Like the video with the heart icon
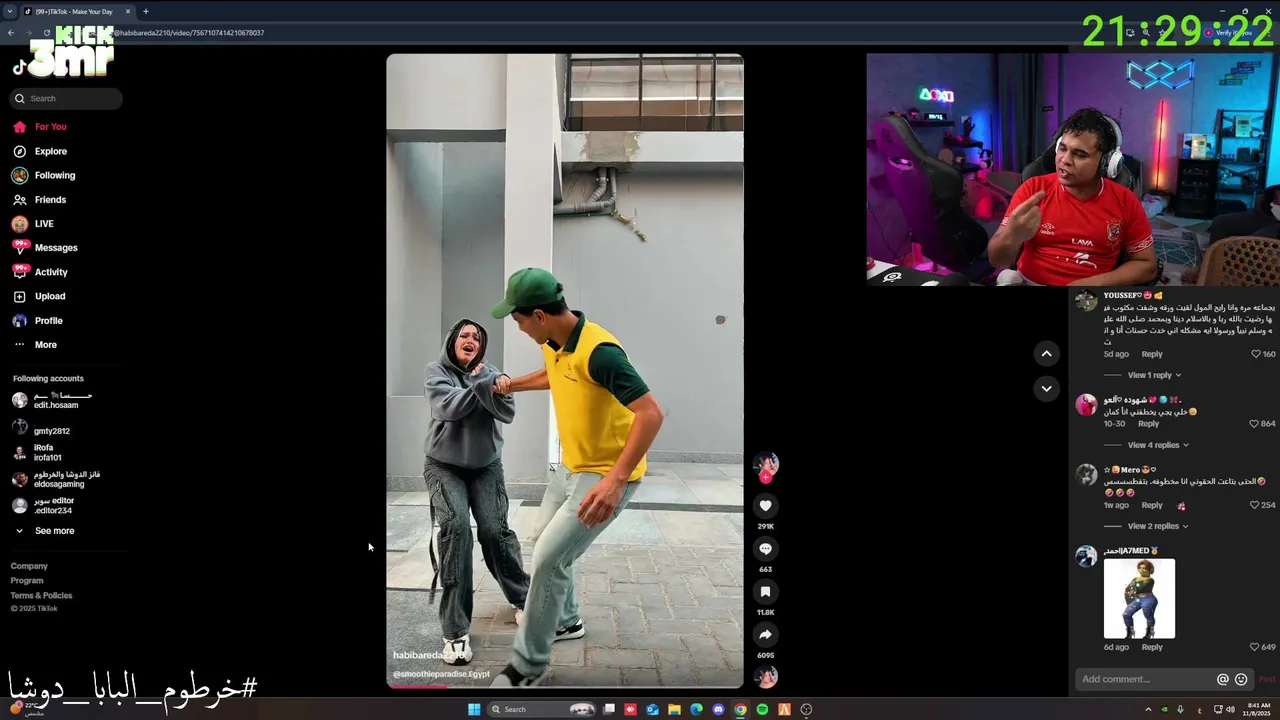The height and width of the screenshot is (720, 1280). 765,506
